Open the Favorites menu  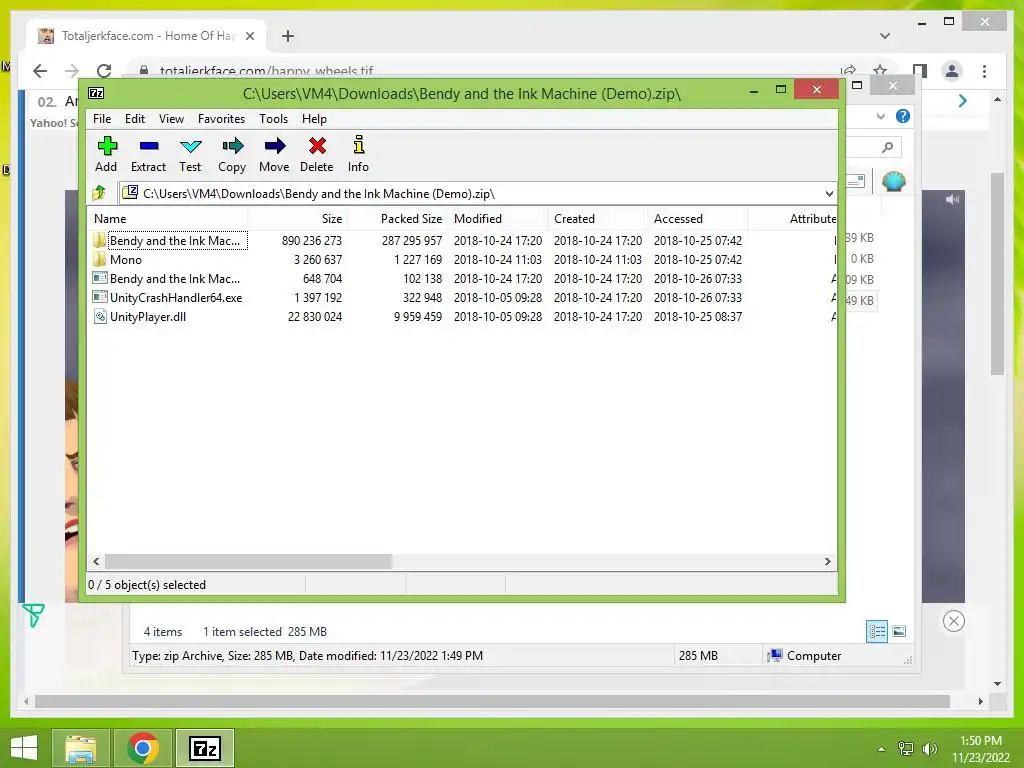221,119
